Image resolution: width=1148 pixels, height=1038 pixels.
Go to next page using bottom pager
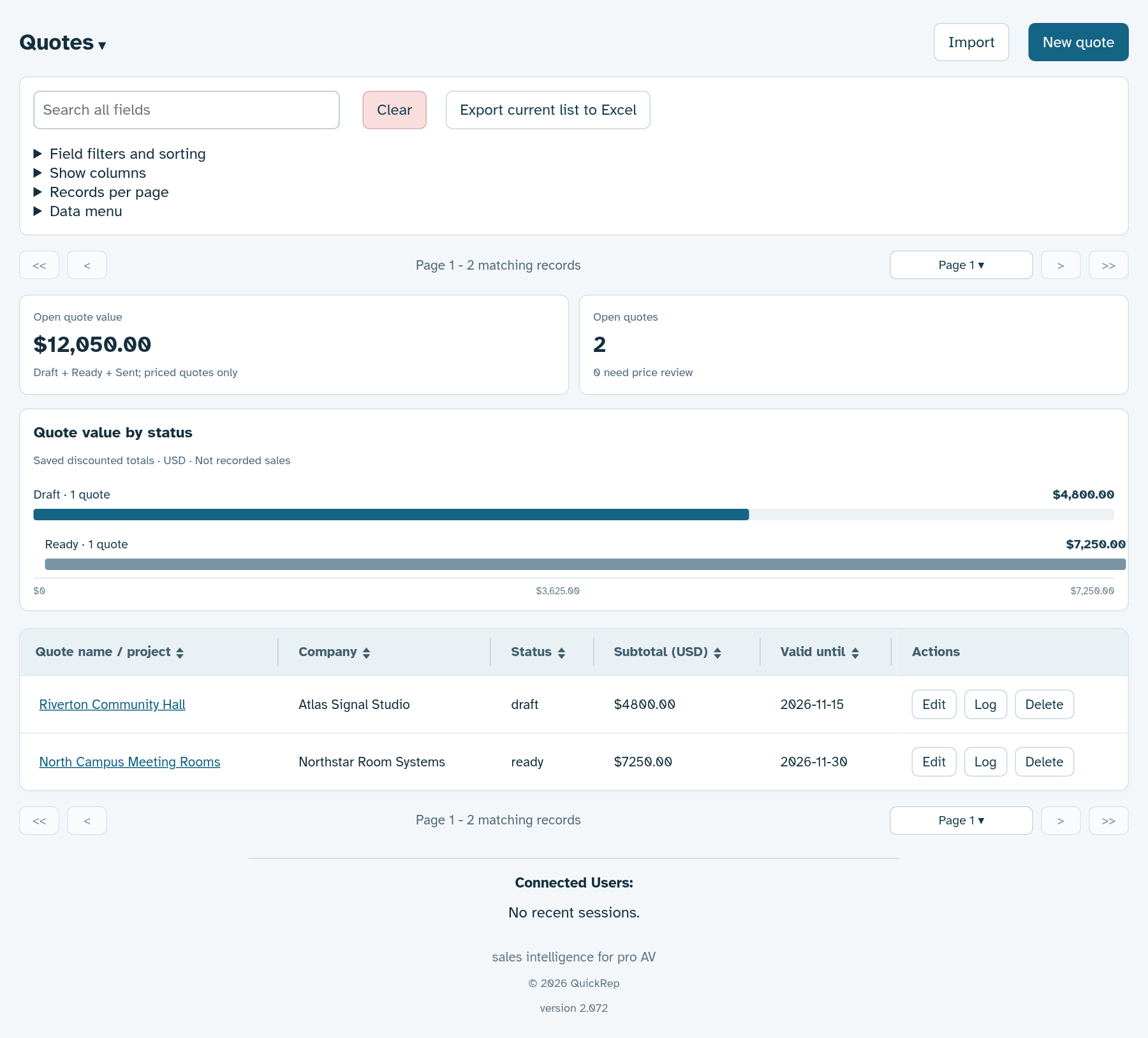pyautogui.click(x=1061, y=821)
